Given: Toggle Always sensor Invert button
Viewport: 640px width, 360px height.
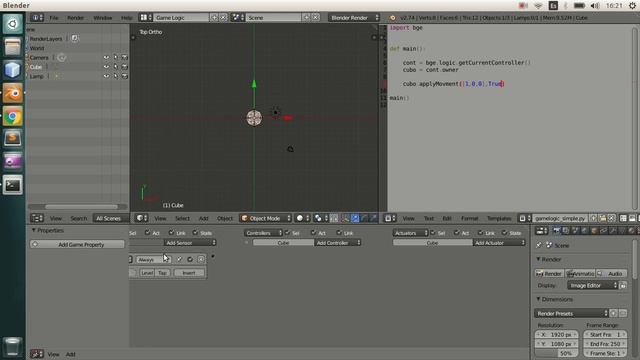Looking at the screenshot, I should pyautogui.click(x=189, y=273).
